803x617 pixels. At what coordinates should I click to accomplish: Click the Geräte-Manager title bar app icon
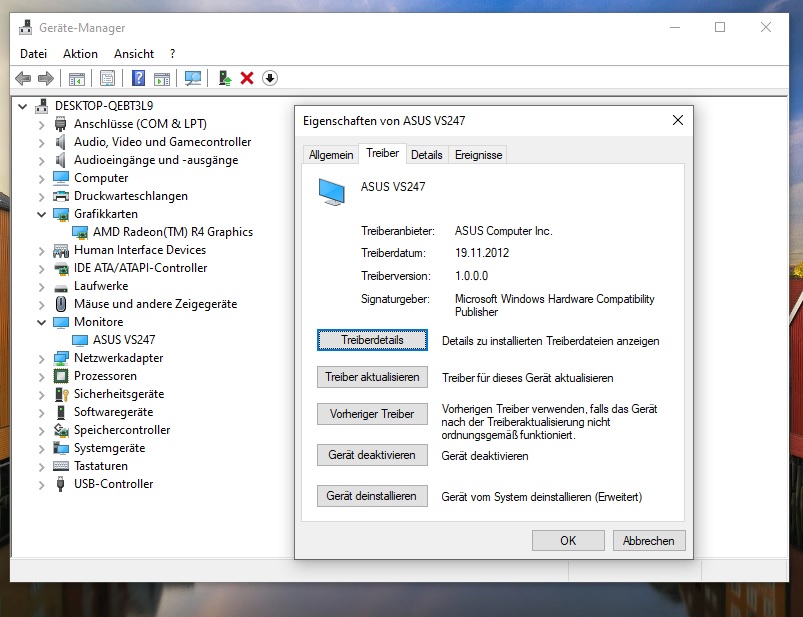tap(26, 28)
